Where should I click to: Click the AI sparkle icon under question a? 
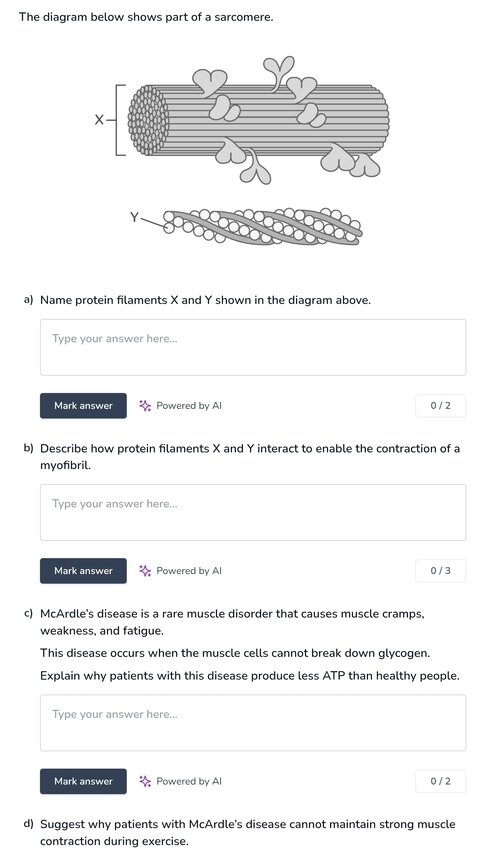click(145, 405)
